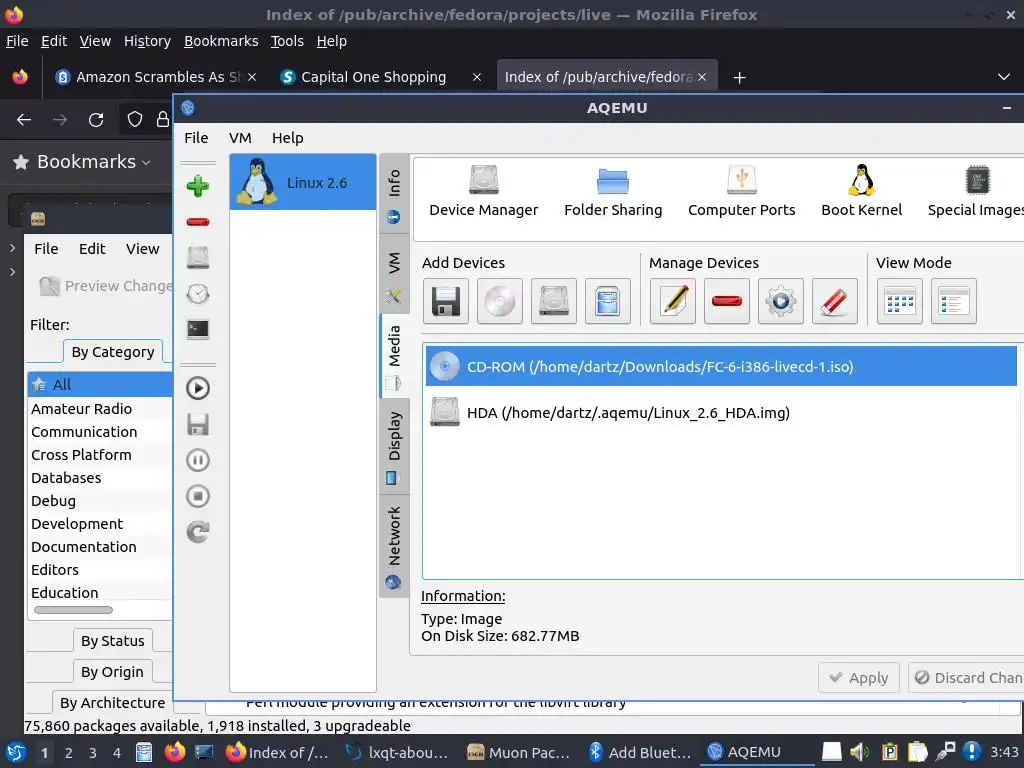This screenshot has width=1024, height=768.
Task: Switch to workspace 2 in taskbar
Action: click(x=69, y=753)
